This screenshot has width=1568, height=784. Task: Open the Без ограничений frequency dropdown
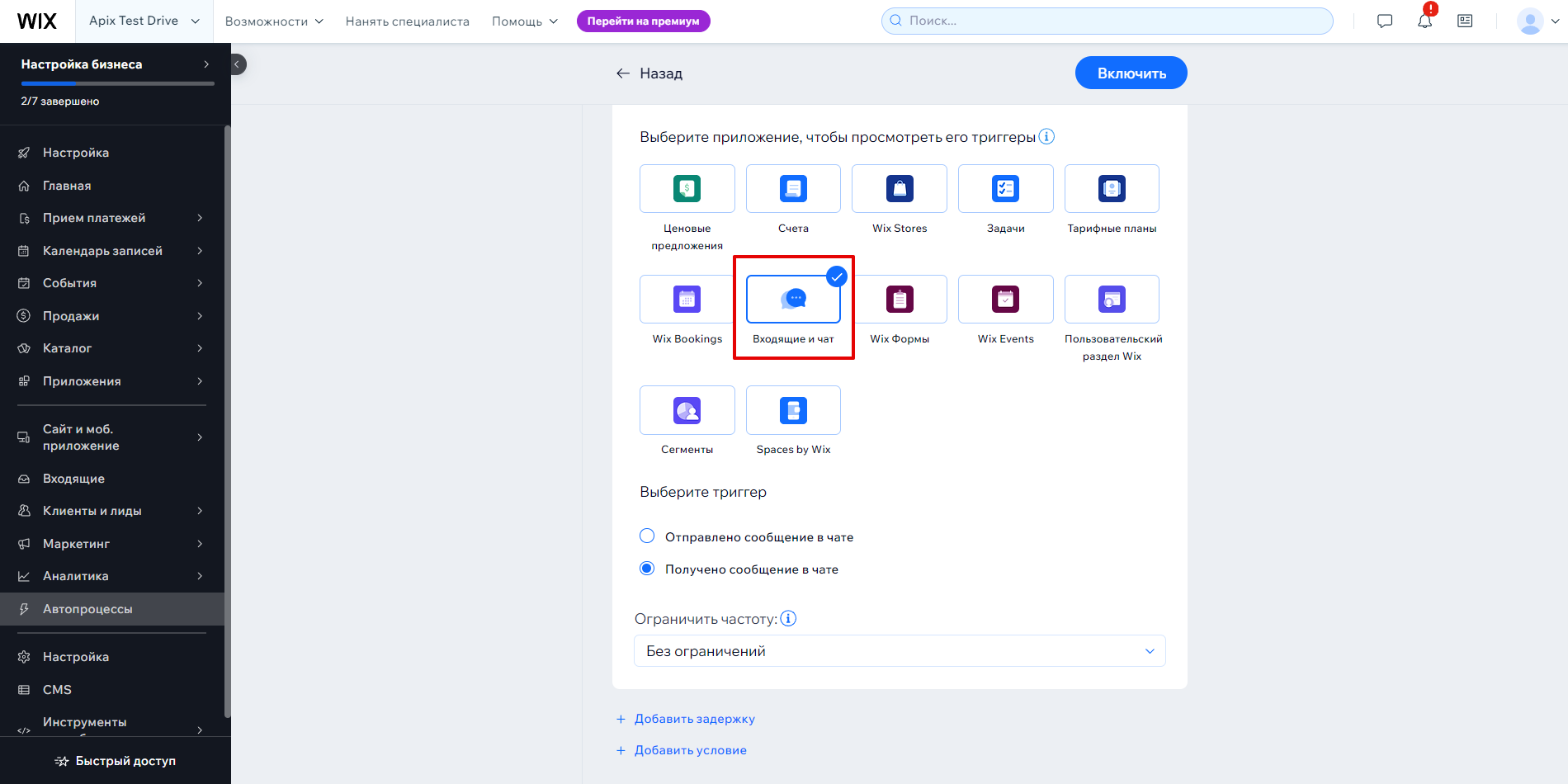[x=900, y=651]
